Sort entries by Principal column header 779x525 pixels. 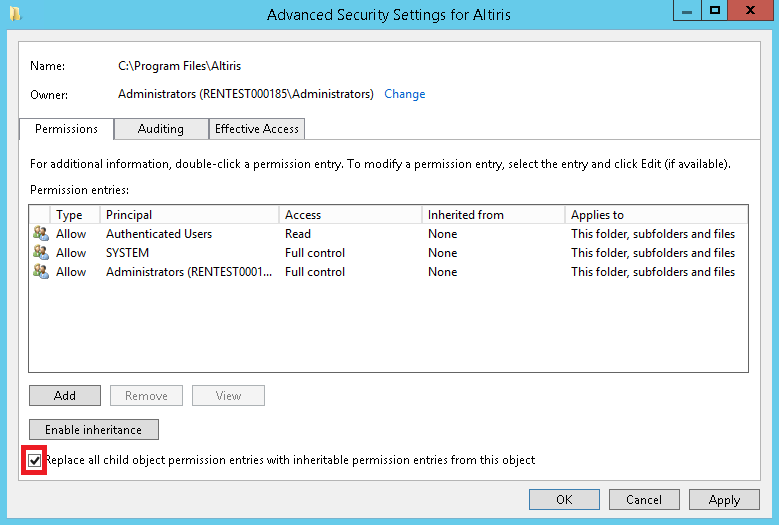(x=190, y=215)
